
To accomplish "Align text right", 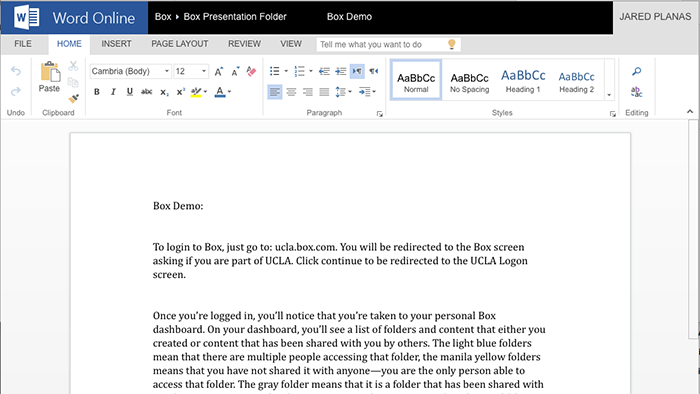I will (308, 92).
